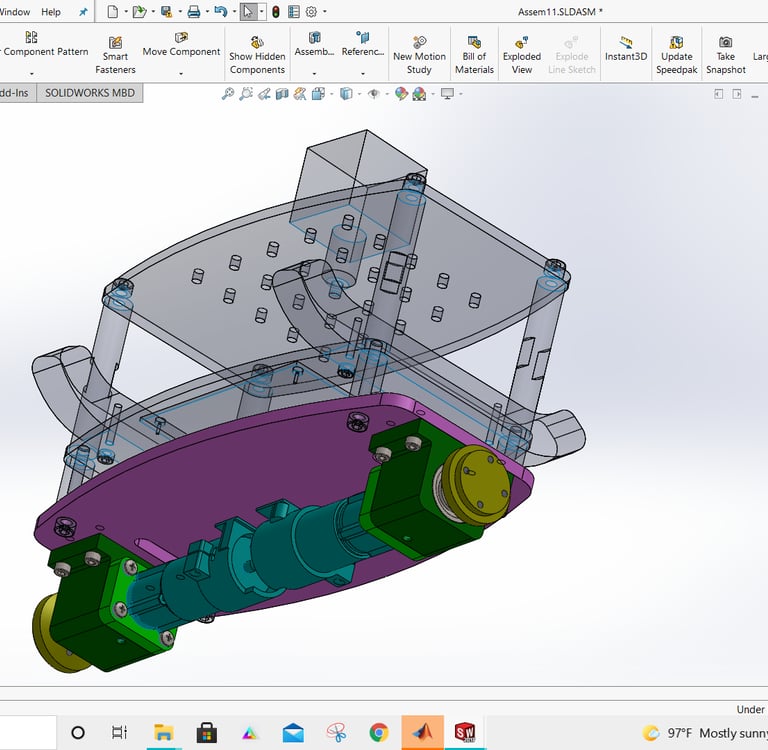The image size is (768, 750).
Task: Tile window right with the split button
Action: [736, 94]
